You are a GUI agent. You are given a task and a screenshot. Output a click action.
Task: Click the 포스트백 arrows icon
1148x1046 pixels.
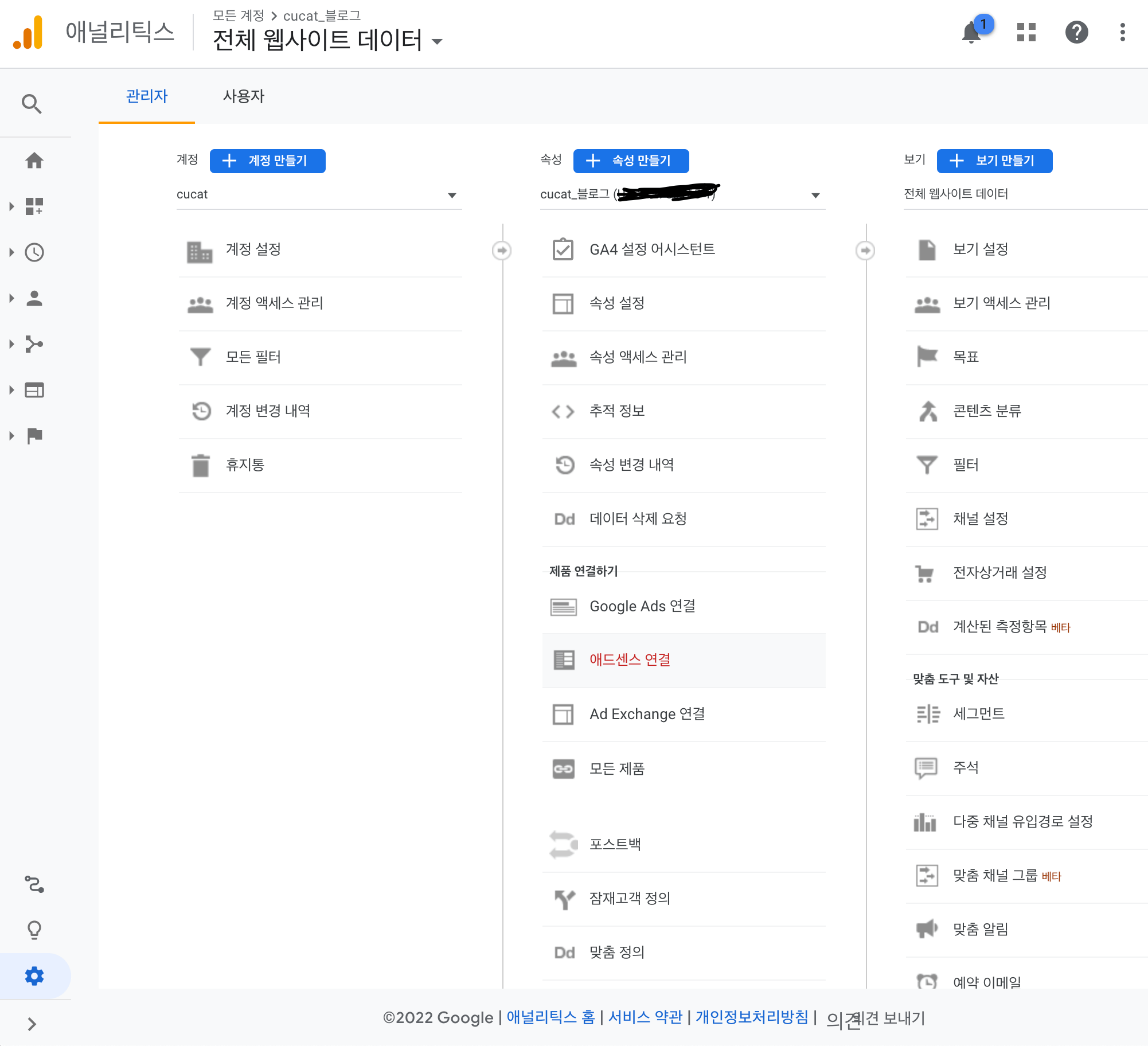click(x=563, y=844)
